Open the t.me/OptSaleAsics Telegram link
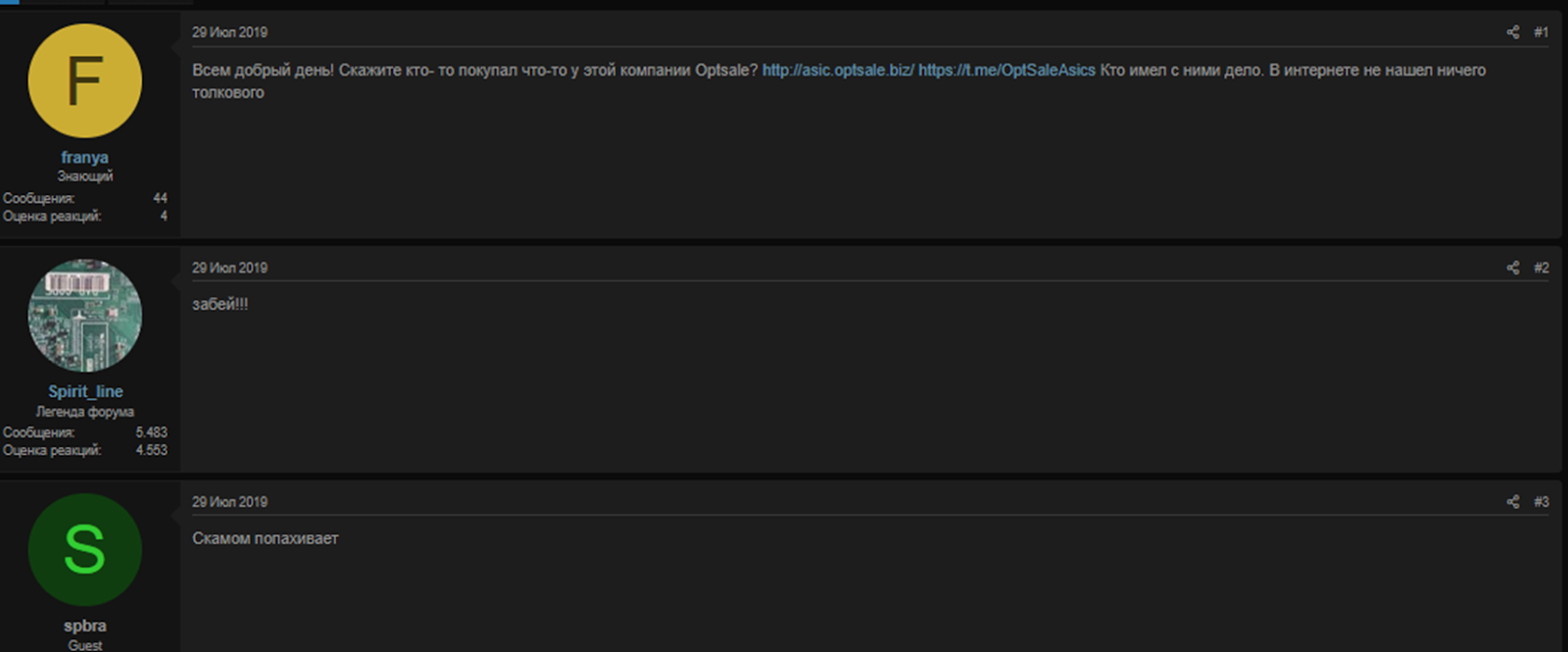Image resolution: width=1568 pixels, height=652 pixels. [x=1006, y=71]
